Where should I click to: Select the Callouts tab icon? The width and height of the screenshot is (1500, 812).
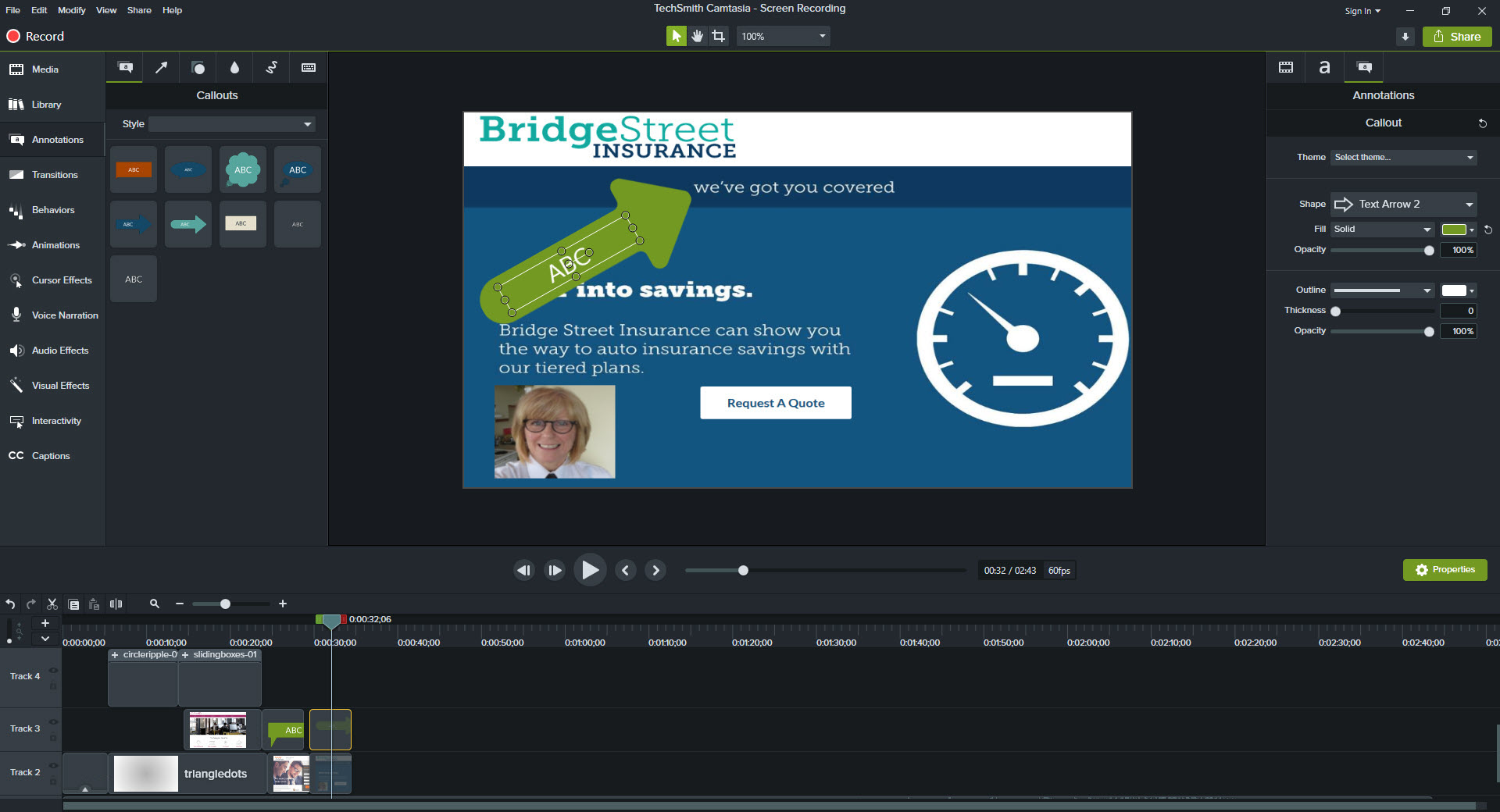tap(125, 68)
